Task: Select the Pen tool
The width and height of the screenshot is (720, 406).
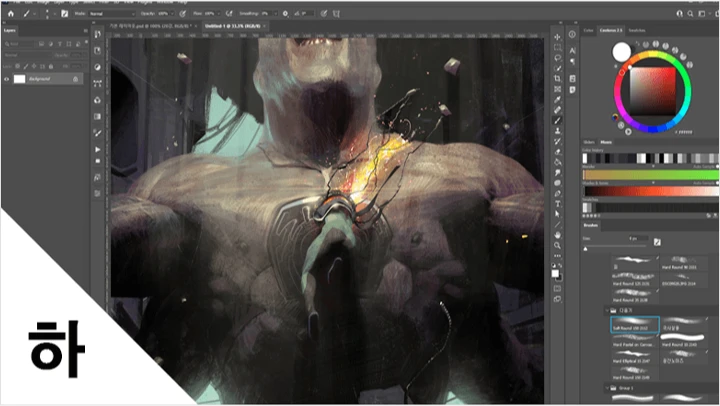Action: [557, 193]
